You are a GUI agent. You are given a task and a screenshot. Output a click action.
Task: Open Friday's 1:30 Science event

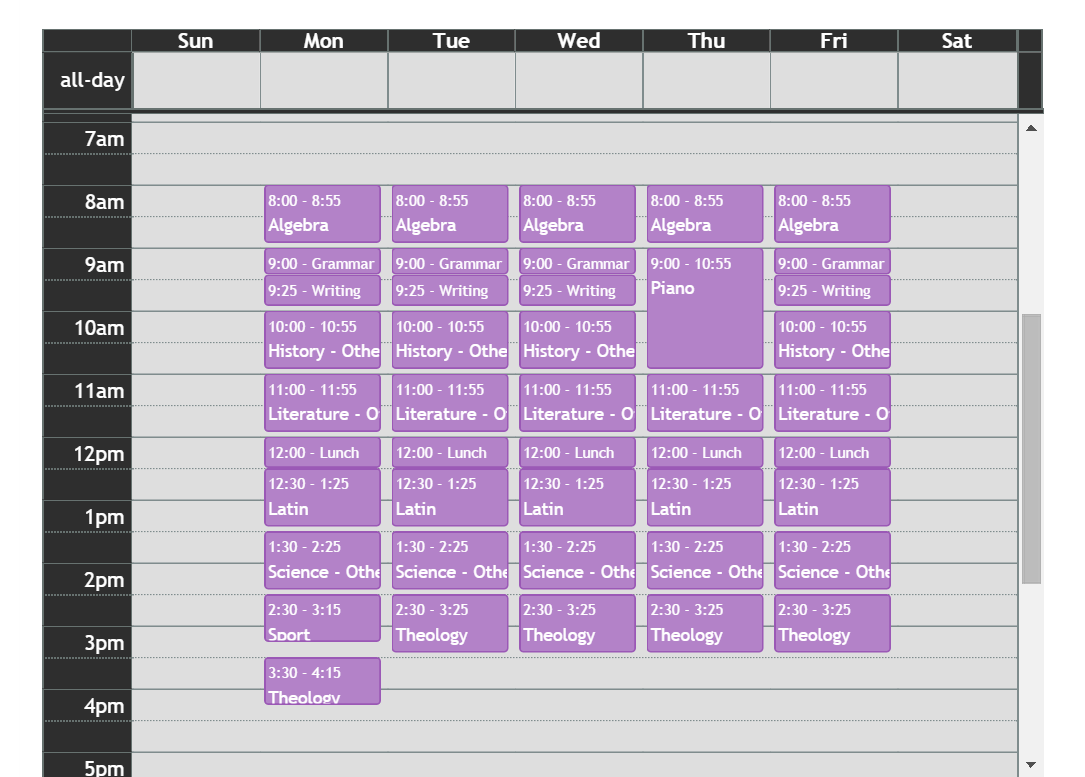pos(832,560)
